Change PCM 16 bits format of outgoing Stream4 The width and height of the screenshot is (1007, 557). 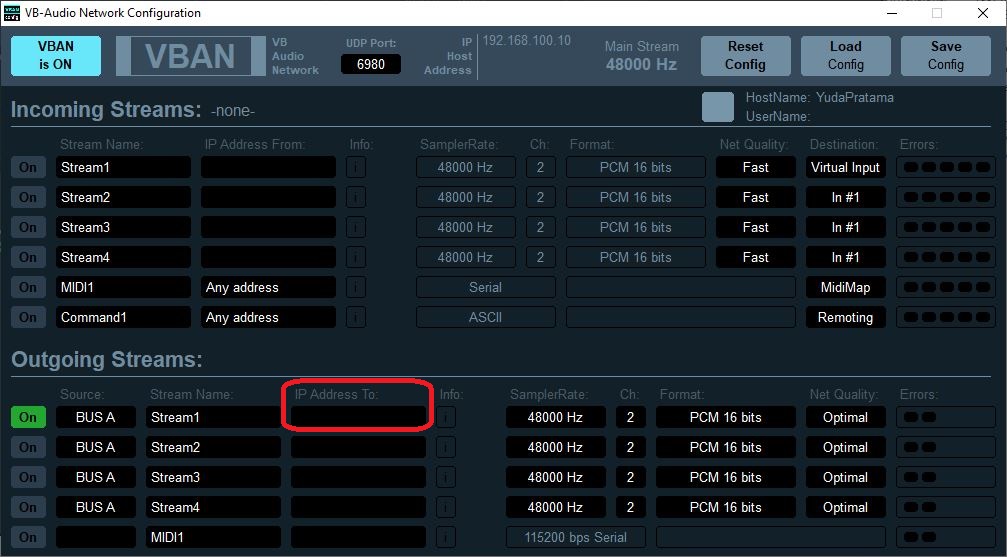pyautogui.click(x=726, y=507)
